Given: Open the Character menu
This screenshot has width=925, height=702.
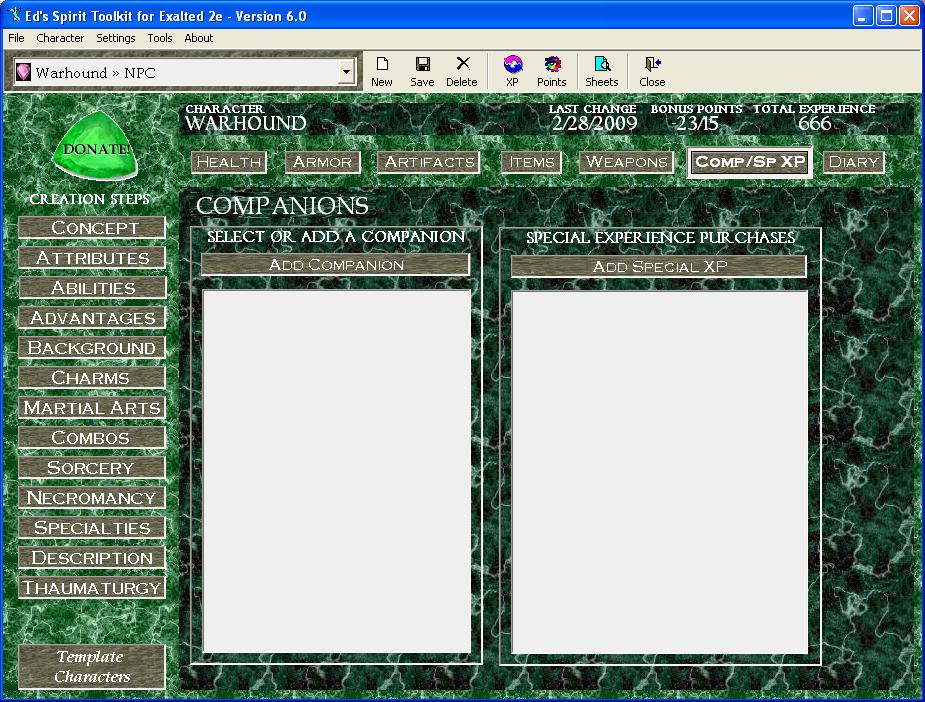Looking at the screenshot, I should [60, 38].
